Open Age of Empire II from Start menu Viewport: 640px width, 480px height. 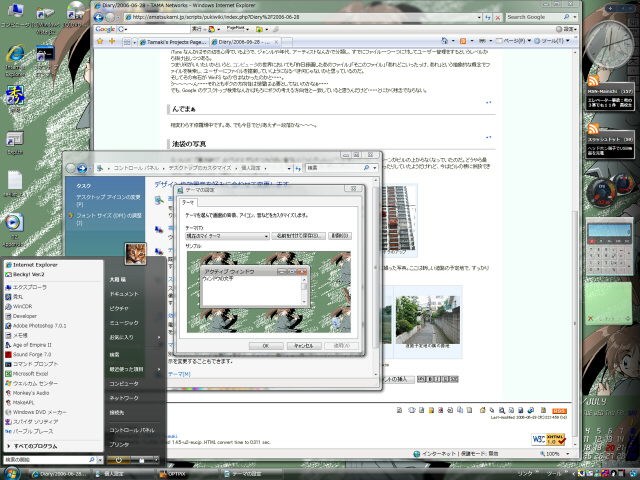click(37, 344)
